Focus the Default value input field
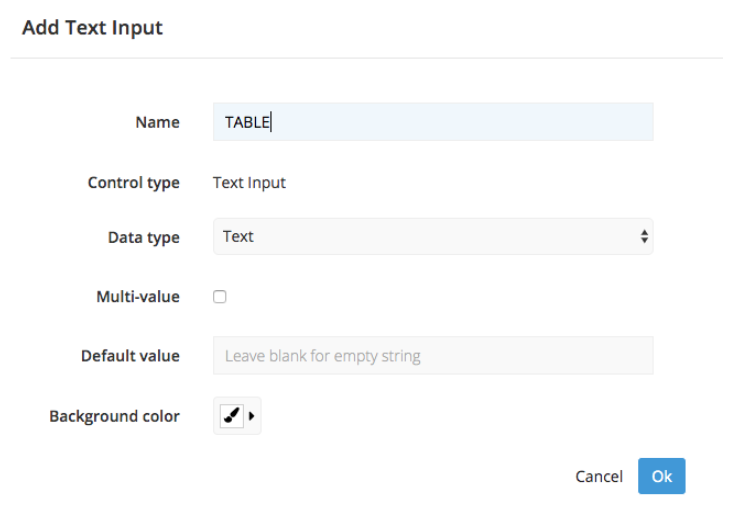Viewport: 739px width, 517px height. coord(433,355)
